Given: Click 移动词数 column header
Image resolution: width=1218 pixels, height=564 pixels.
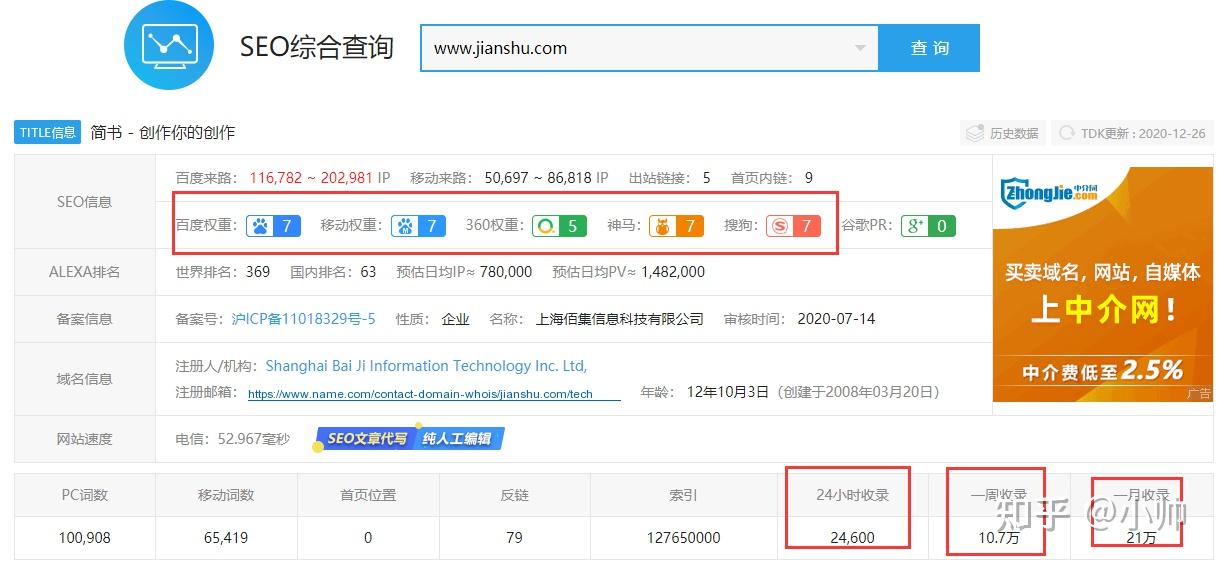Looking at the screenshot, I should coord(226,494).
